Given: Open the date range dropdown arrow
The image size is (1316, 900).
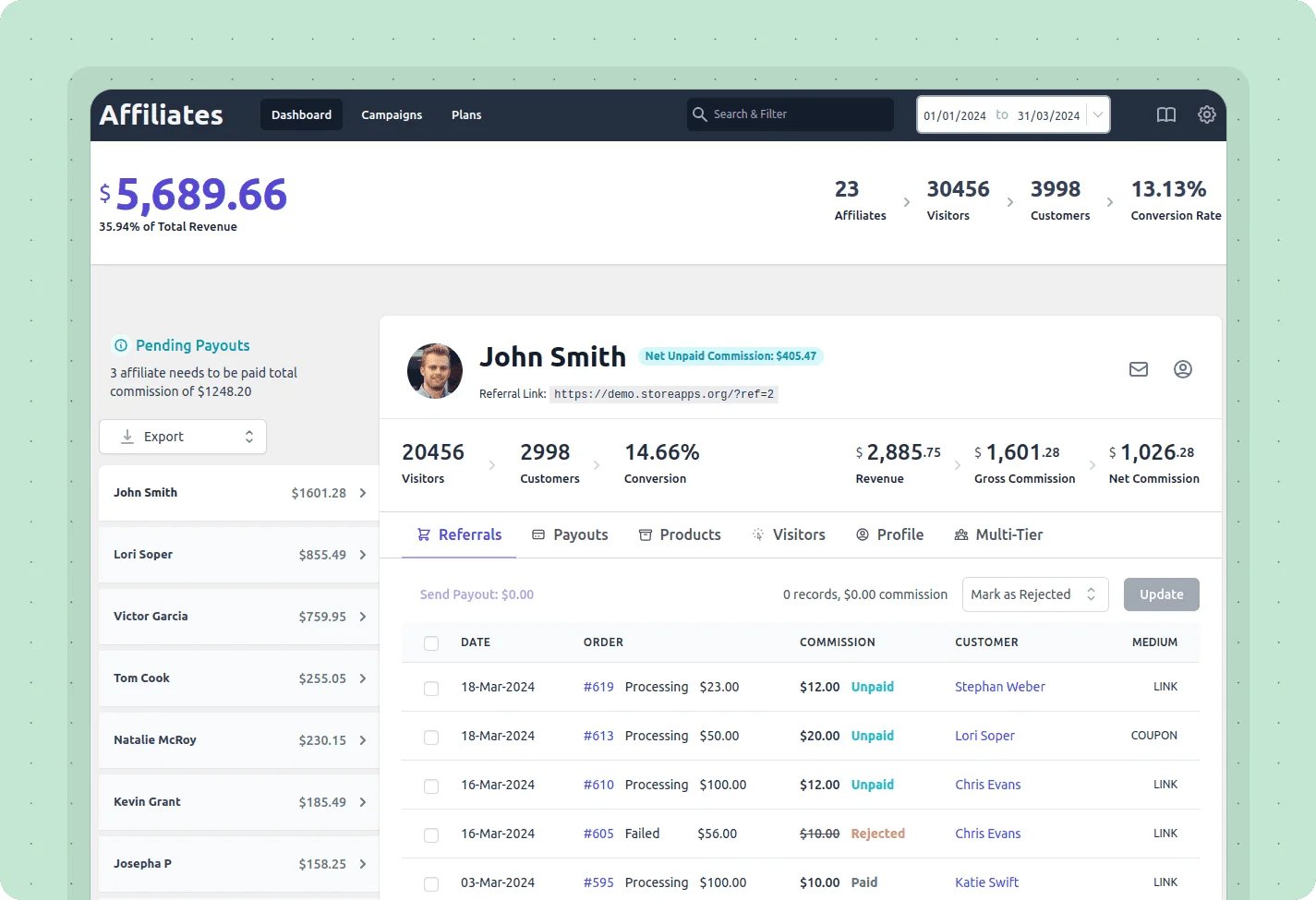Looking at the screenshot, I should tap(1098, 115).
